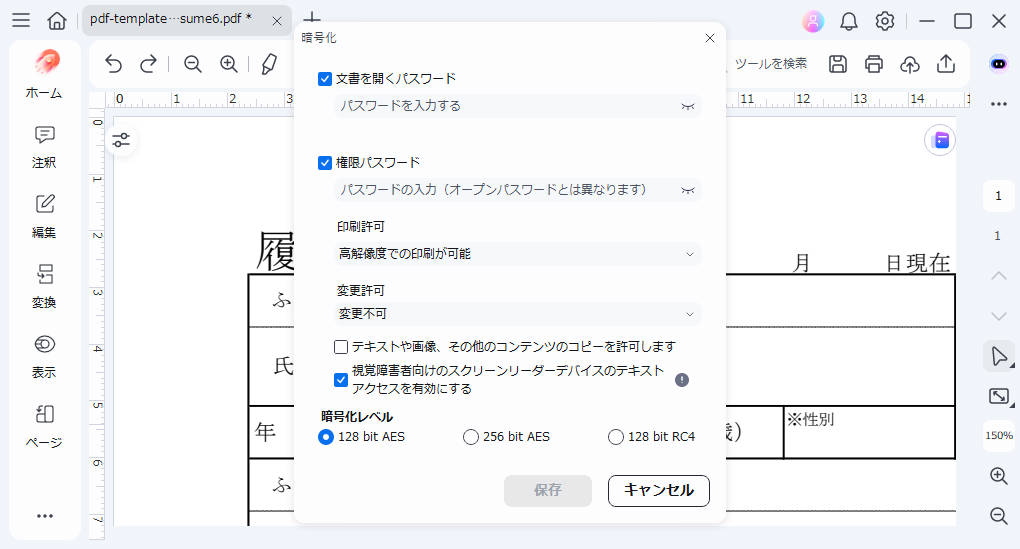The width and height of the screenshot is (1020, 549).
Task: Open the user account avatar
Action: 812,21
